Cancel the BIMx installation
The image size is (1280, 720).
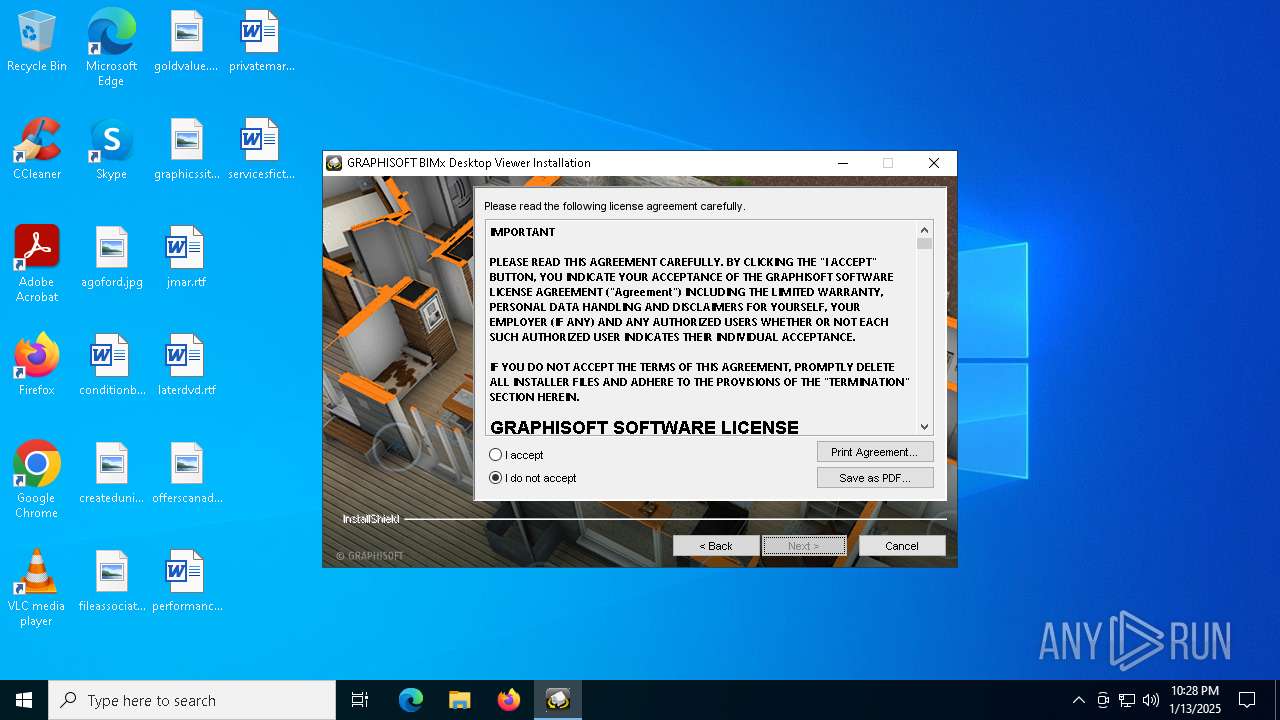902,546
